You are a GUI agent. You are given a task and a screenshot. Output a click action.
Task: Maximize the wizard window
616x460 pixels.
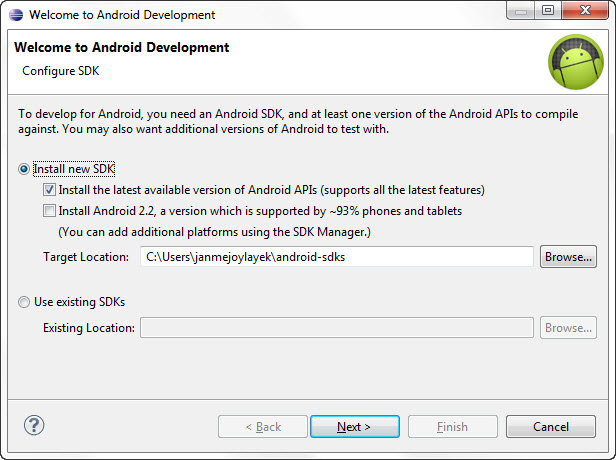548,11
